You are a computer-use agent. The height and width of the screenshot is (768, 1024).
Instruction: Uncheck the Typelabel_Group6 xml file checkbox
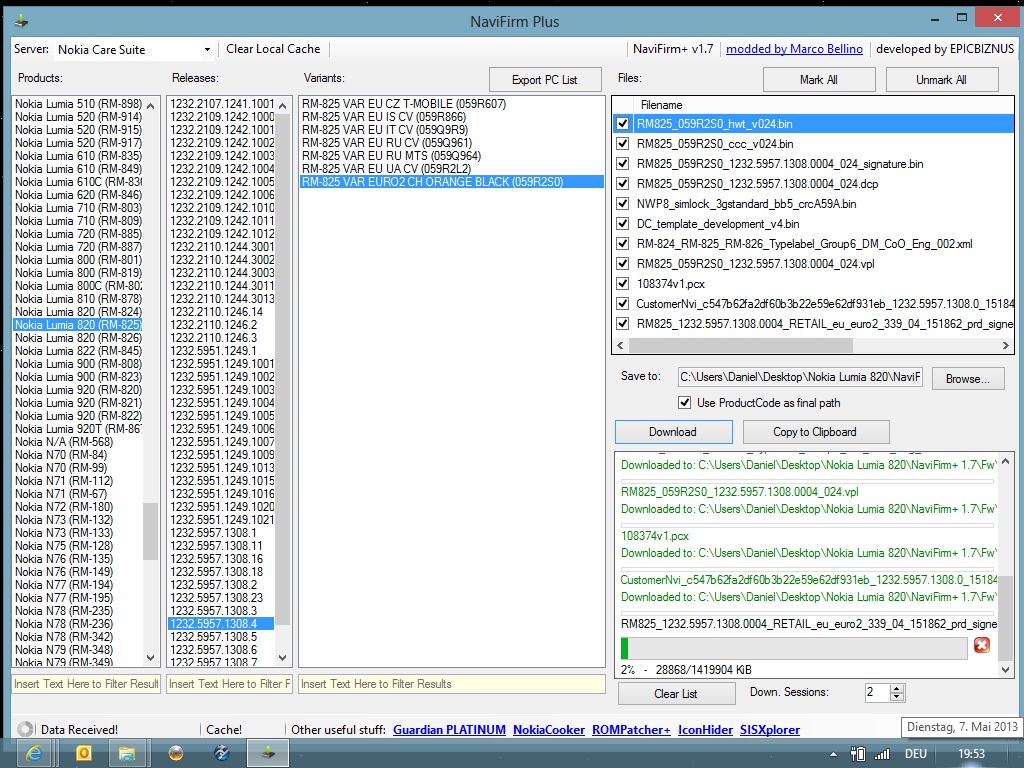[622, 244]
